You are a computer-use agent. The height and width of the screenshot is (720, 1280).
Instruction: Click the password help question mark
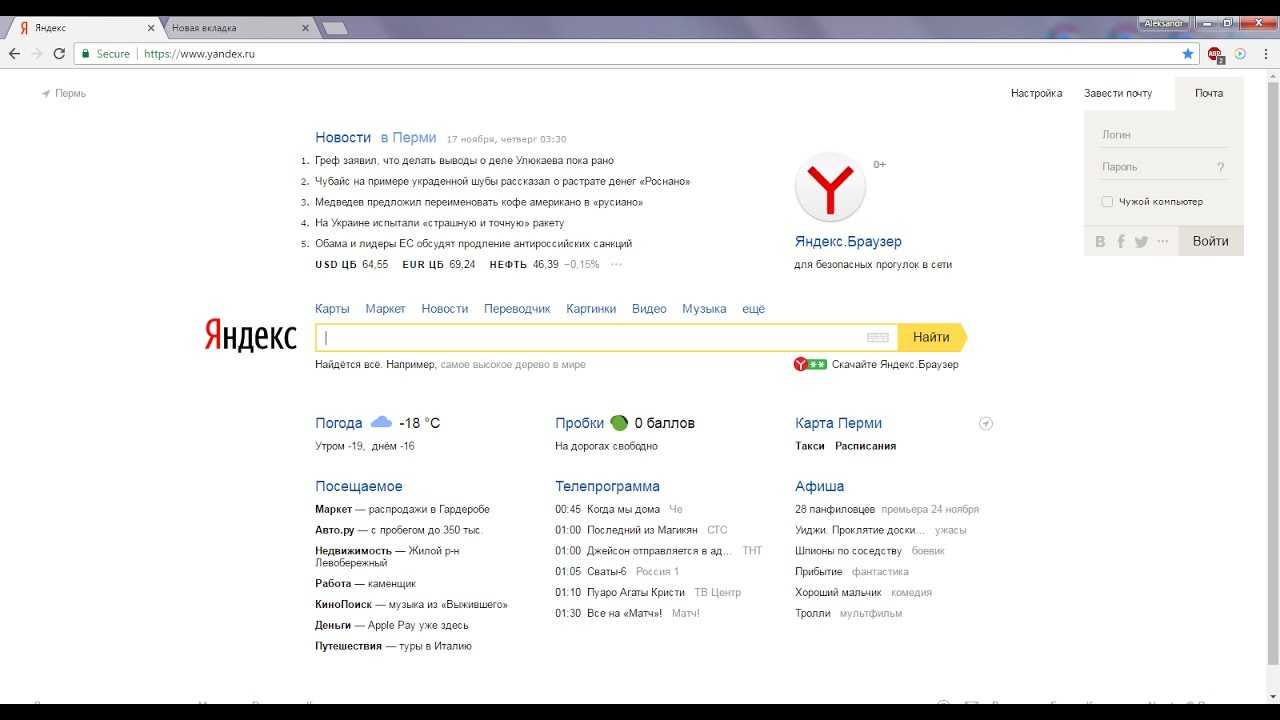coord(1221,167)
